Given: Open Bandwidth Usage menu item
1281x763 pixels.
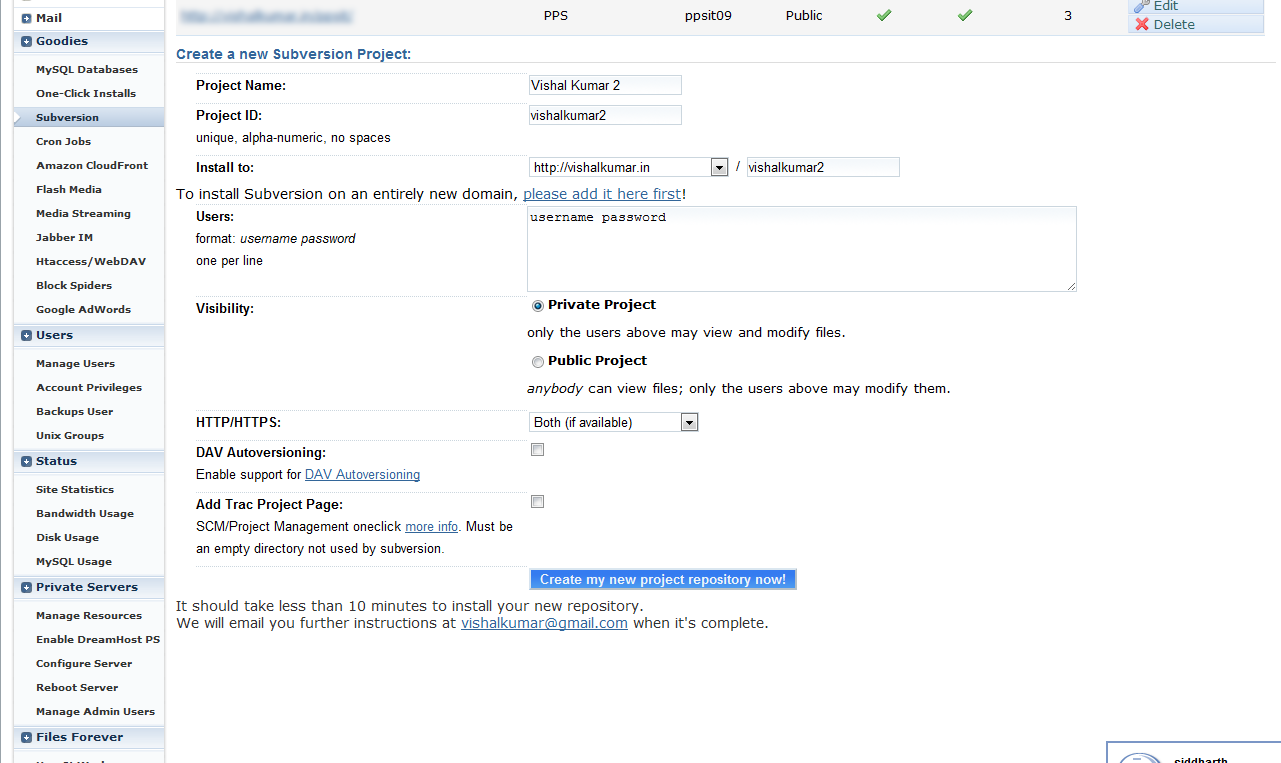Looking at the screenshot, I should pos(85,513).
